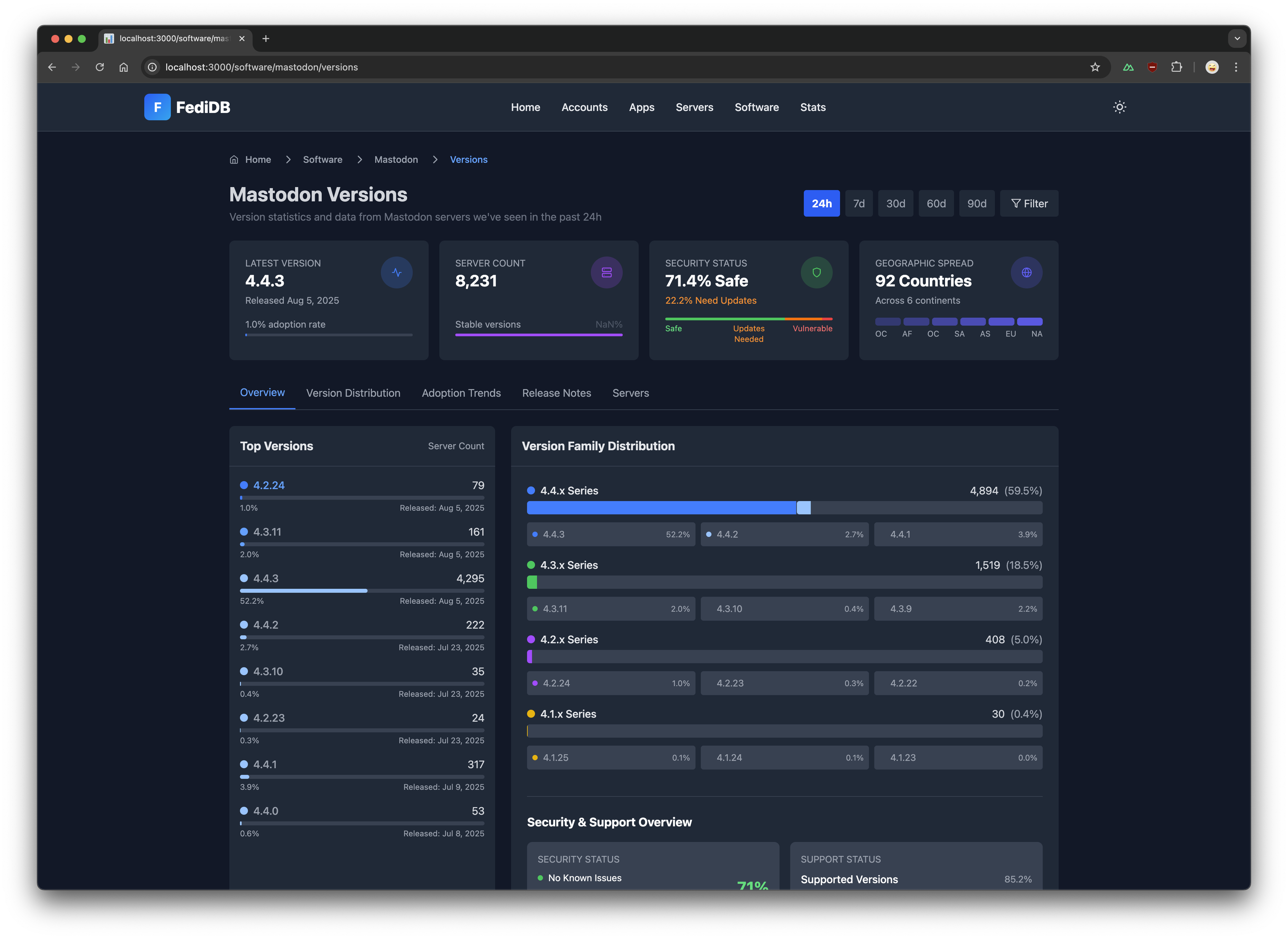Select the 7d time range

[858, 204]
